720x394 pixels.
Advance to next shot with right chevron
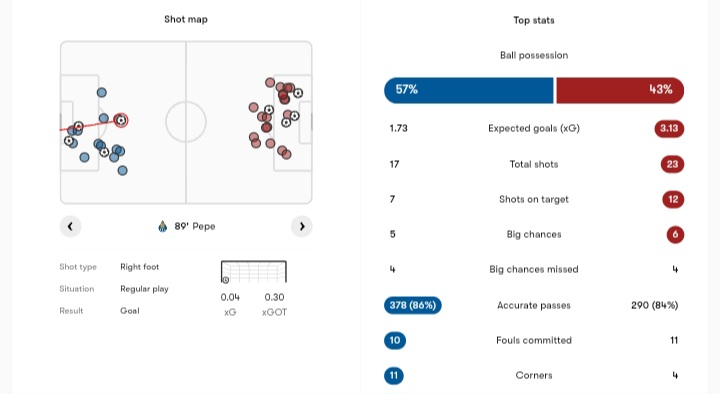click(302, 226)
